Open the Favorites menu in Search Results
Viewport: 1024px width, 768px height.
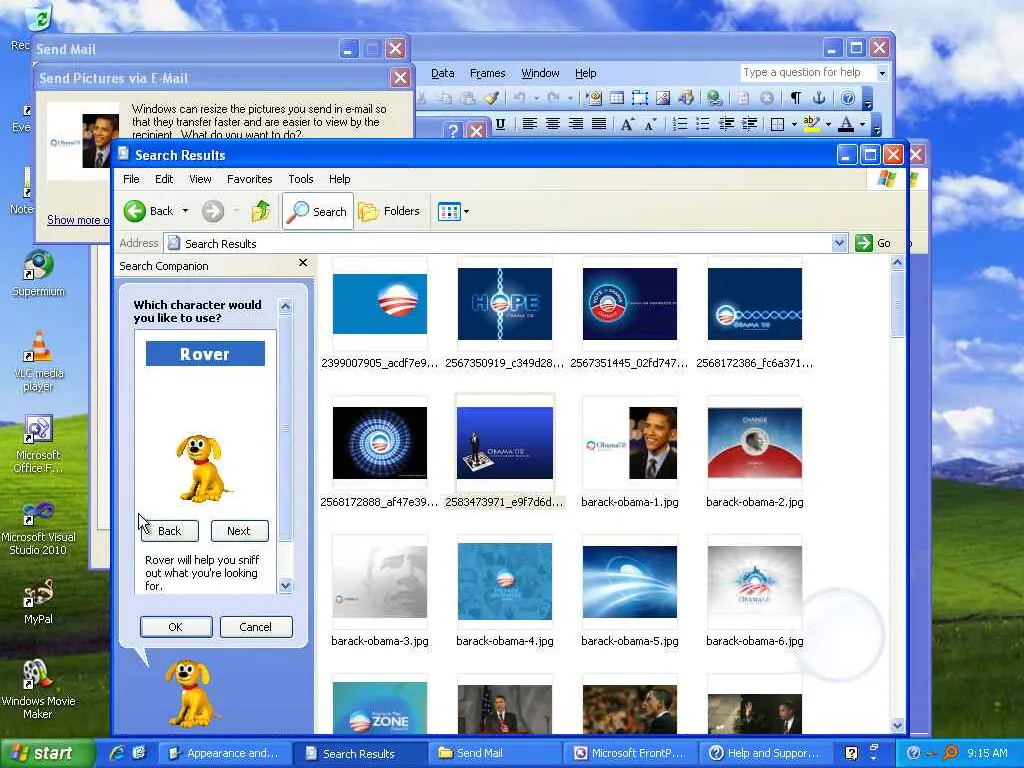(x=249, y=179)
